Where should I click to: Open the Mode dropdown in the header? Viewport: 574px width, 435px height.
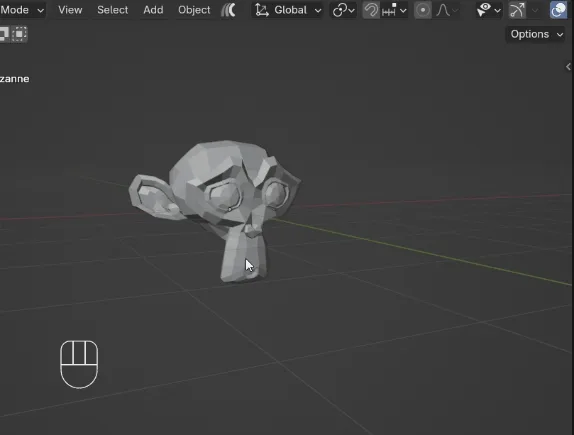[x=22, y=10]
